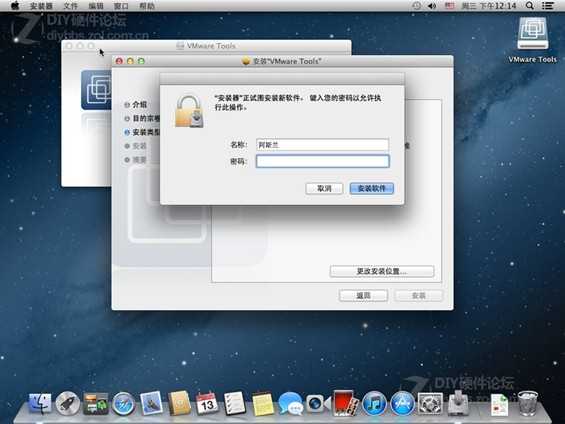Click the 取消 button in dialog
565x424 pixels.
point(324,188)
